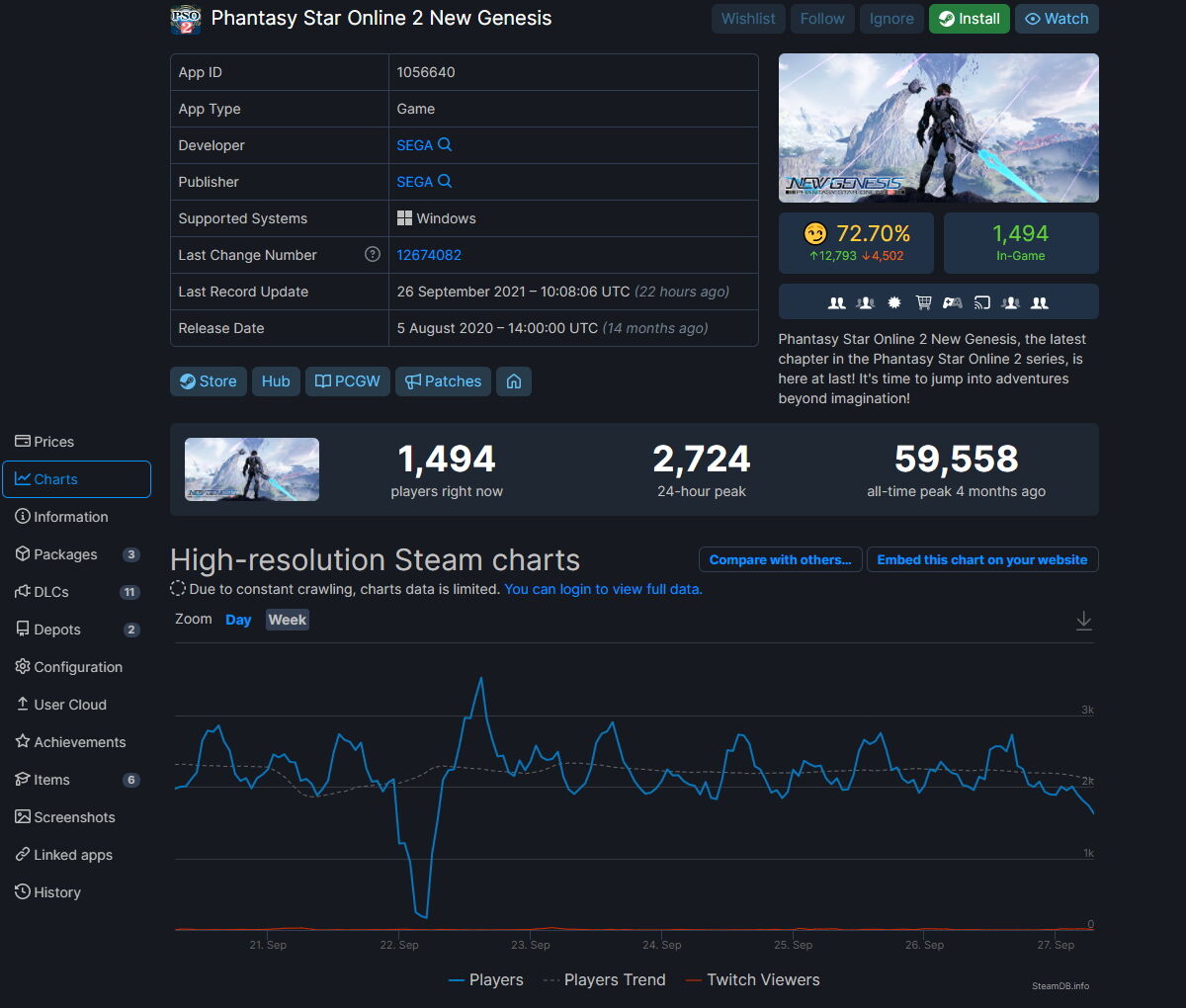Open DLCs via the puzzle piece icon
The image size is (1186, 1008).
pos(23,592)
